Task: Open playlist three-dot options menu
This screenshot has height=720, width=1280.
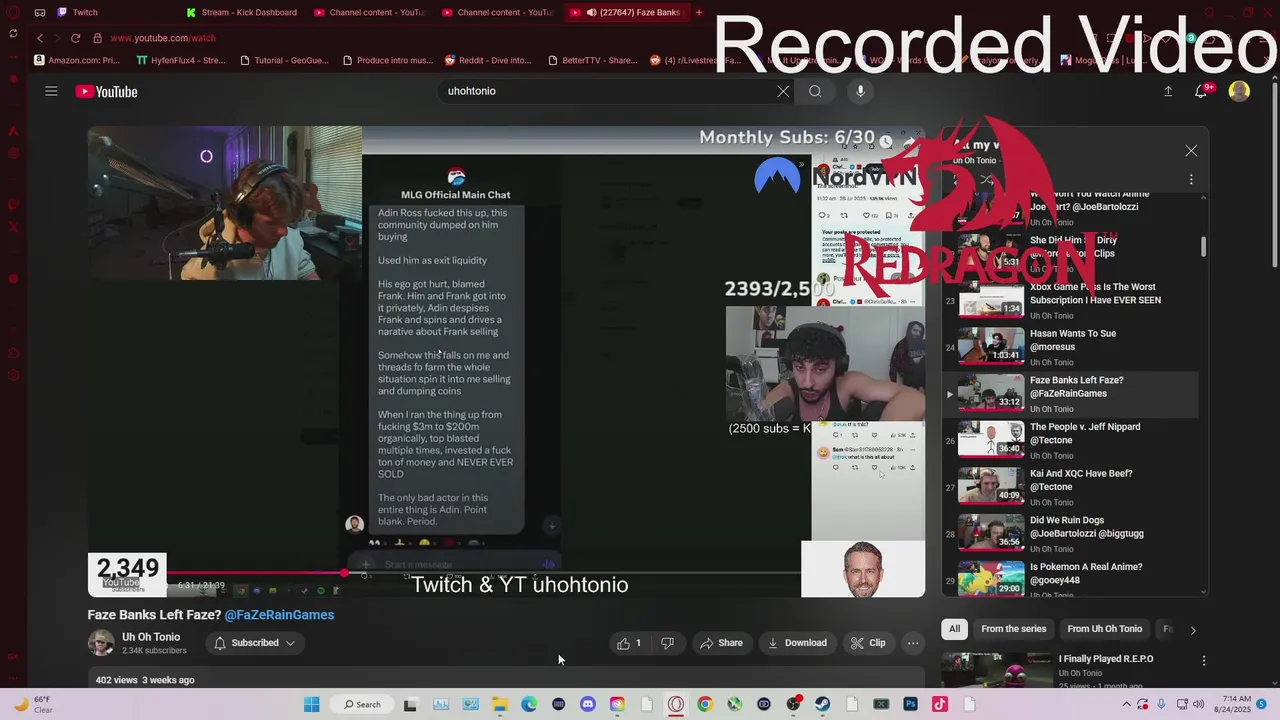Action: tap(1191, 180)
